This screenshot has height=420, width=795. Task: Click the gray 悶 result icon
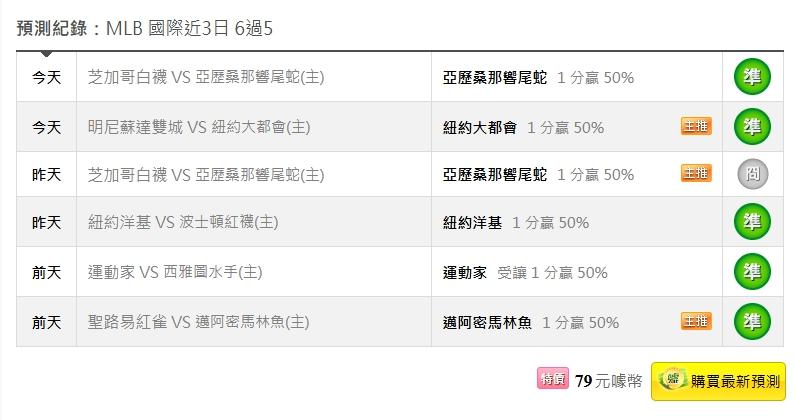tap(752, 174)
